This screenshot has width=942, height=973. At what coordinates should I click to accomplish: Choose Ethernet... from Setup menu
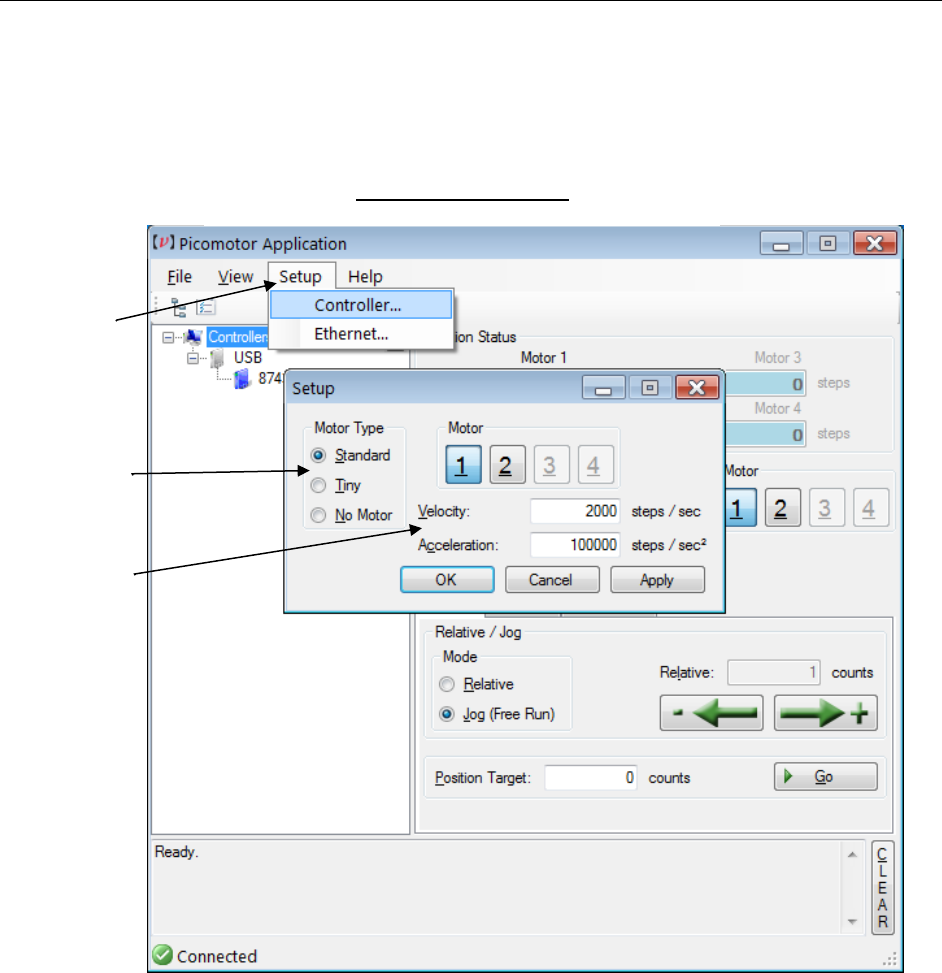pos(361,334)
